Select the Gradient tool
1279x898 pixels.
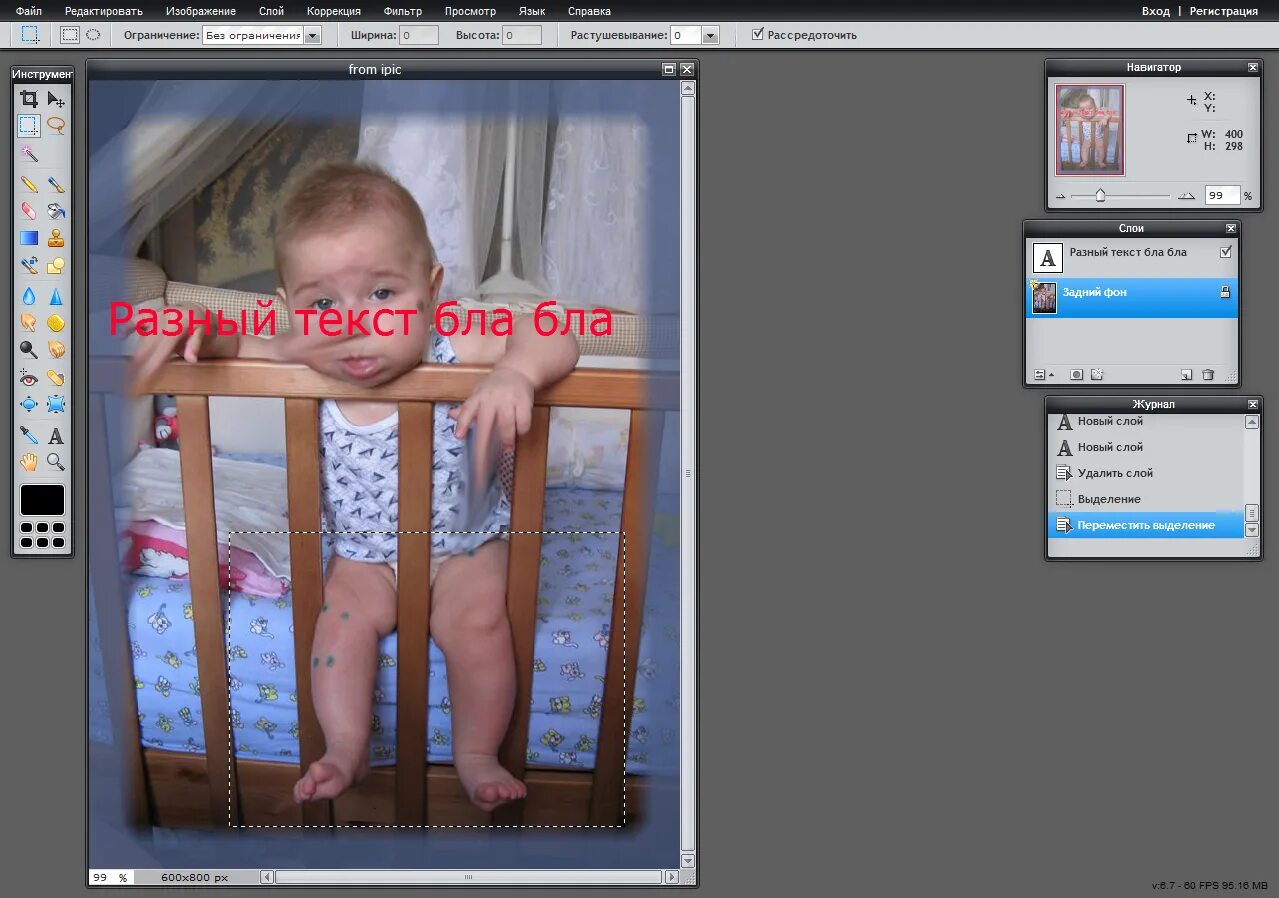coord(29,238)
